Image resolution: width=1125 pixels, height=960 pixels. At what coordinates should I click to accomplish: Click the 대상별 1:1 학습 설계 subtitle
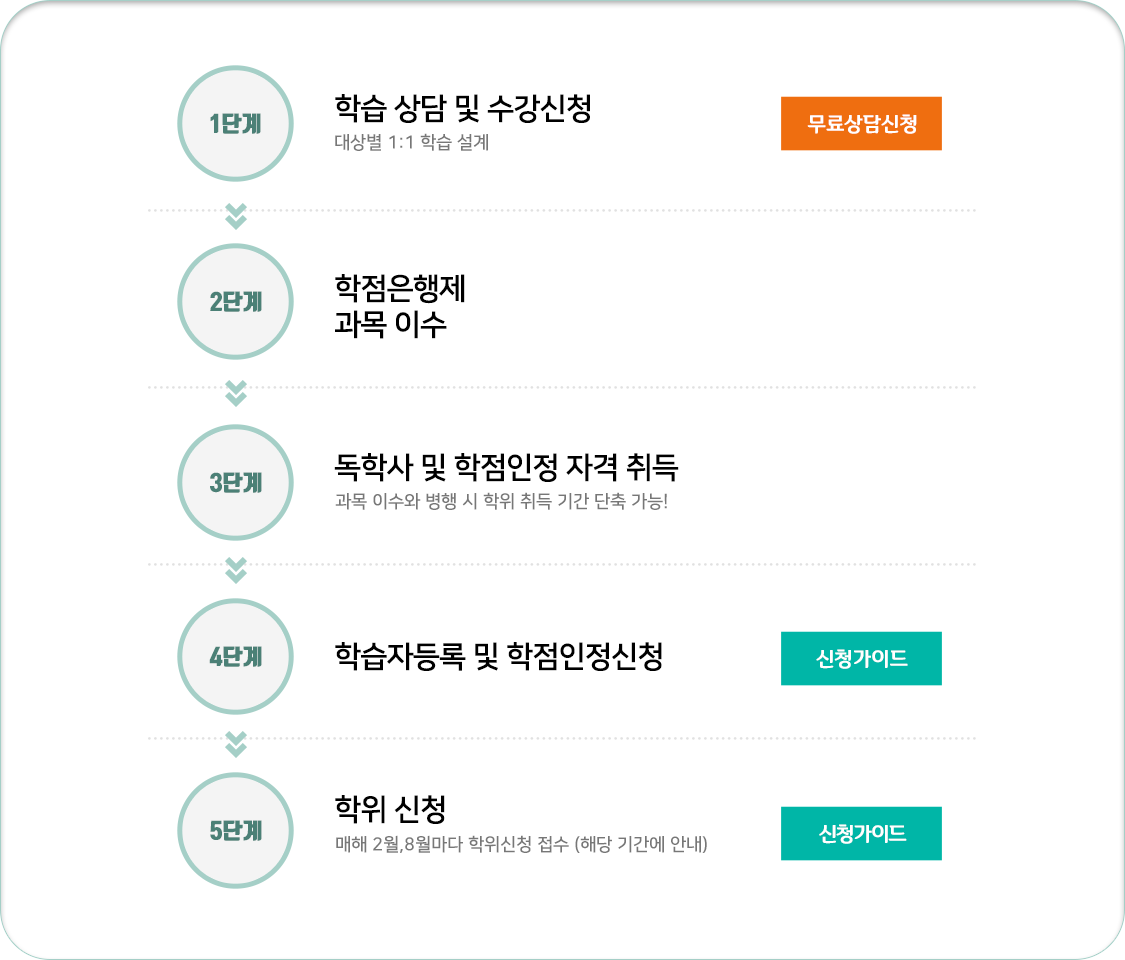click(412, 142)
